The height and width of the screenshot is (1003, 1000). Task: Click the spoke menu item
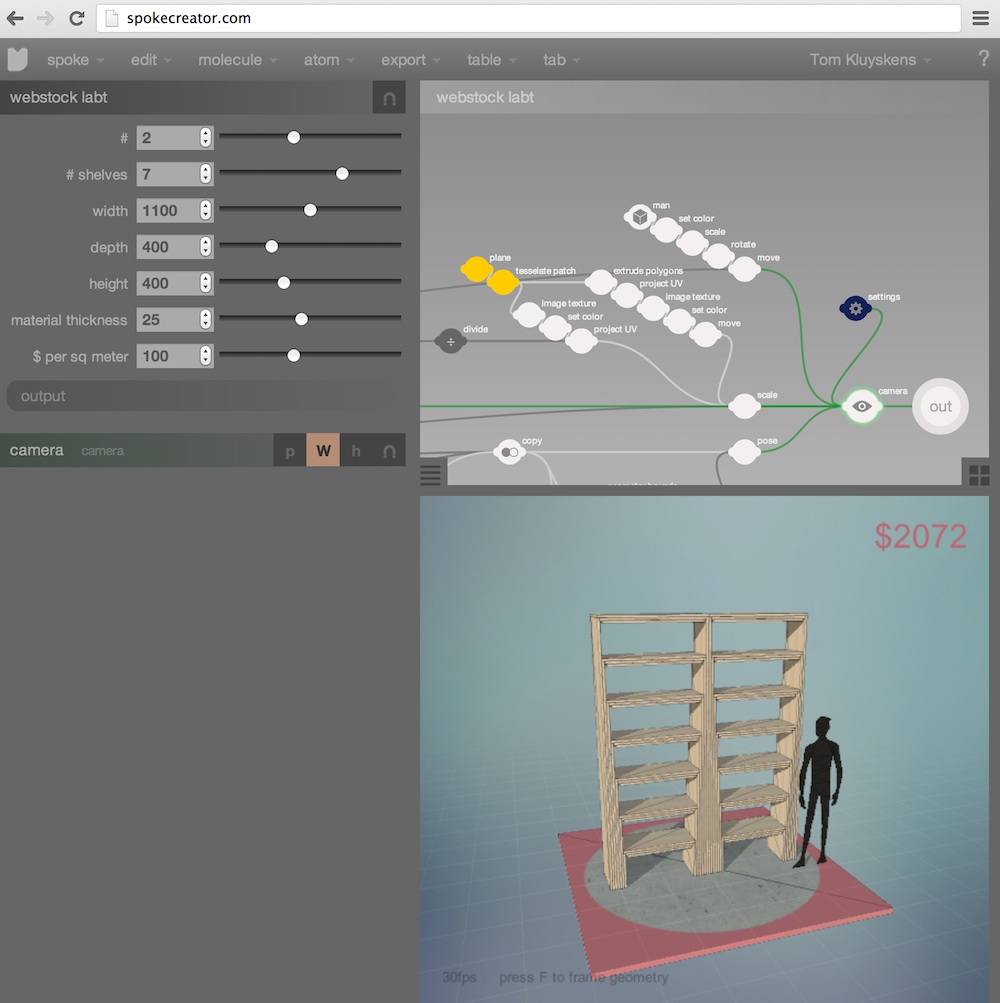point(67,60)
